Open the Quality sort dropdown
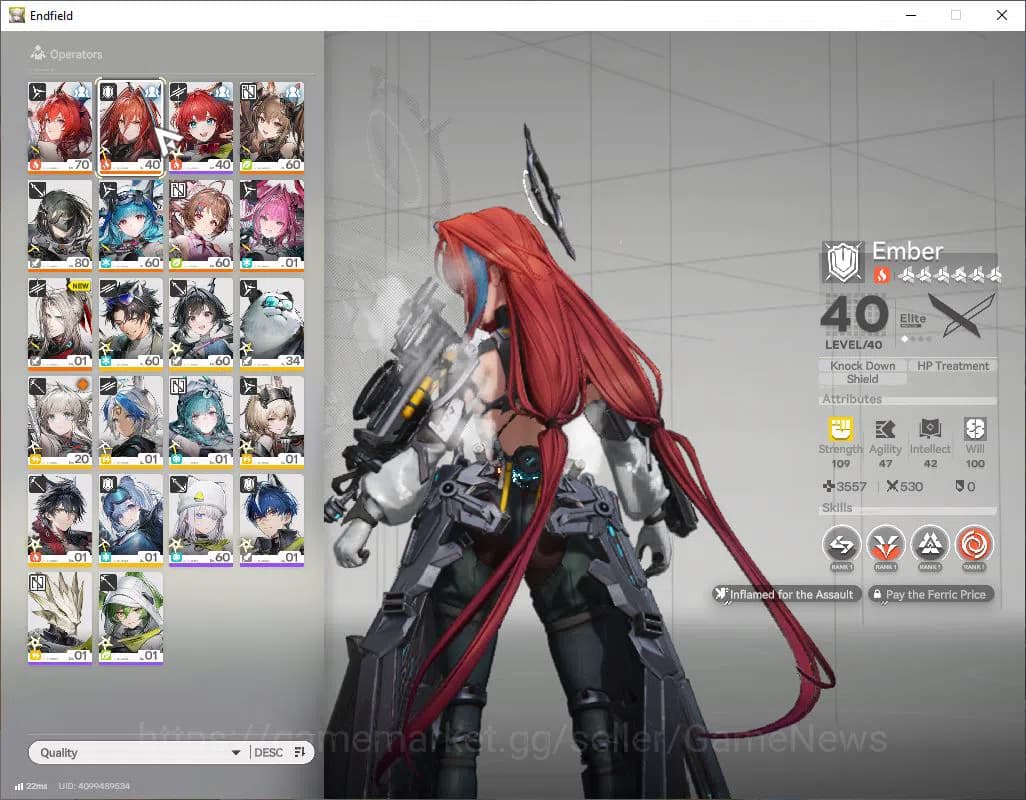1026x800 pixels. tap(141, 752)
